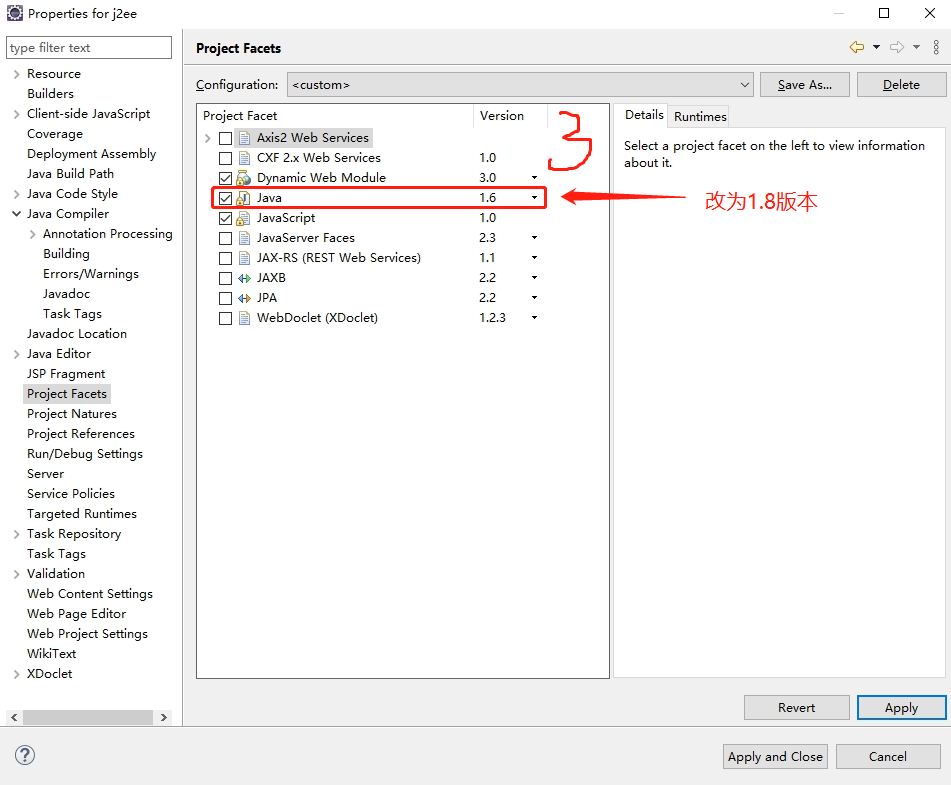Check the JavaServer Faces checkbox

point(225,238)
